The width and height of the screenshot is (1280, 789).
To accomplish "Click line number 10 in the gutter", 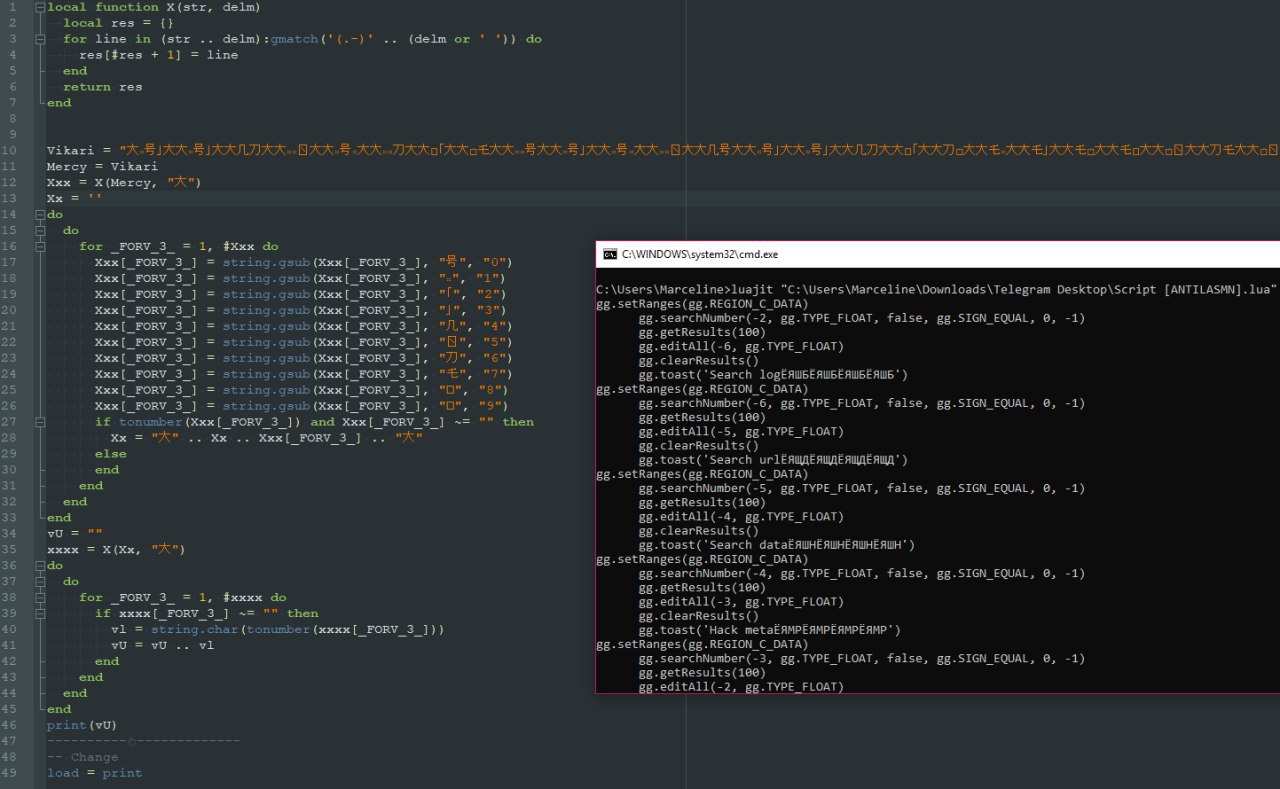I will [8, 151].
